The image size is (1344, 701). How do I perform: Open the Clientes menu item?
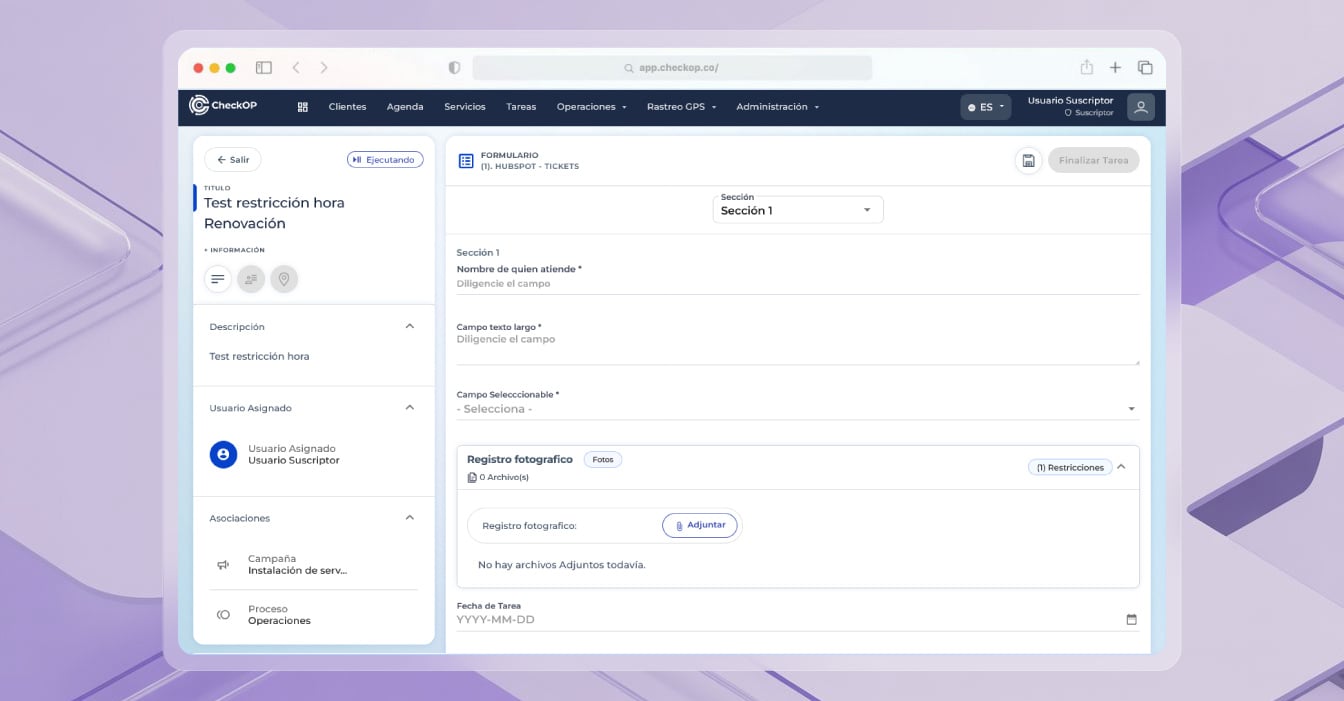coord(347,107)
